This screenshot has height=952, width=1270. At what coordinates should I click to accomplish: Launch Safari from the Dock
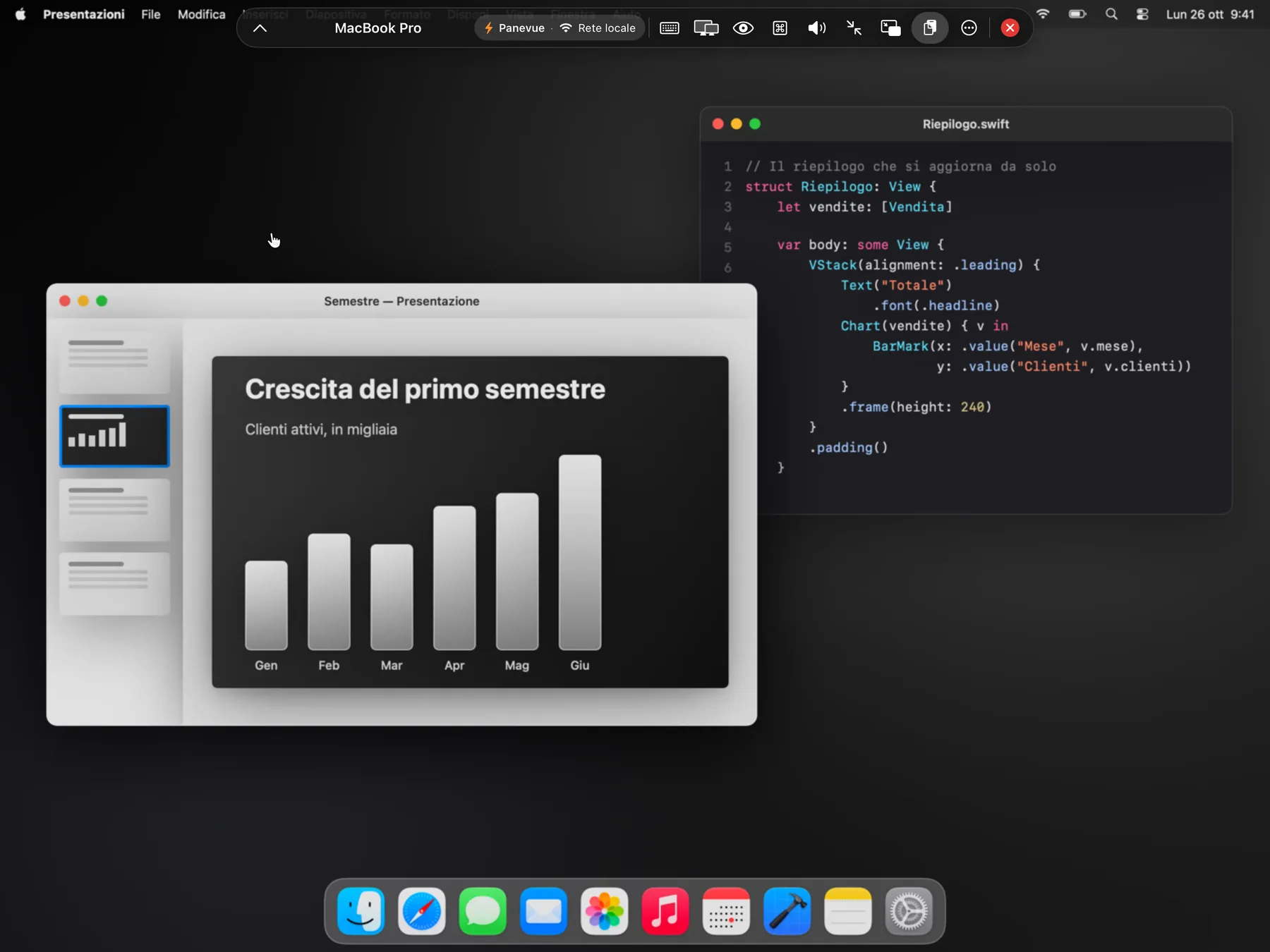coord(422,911)
